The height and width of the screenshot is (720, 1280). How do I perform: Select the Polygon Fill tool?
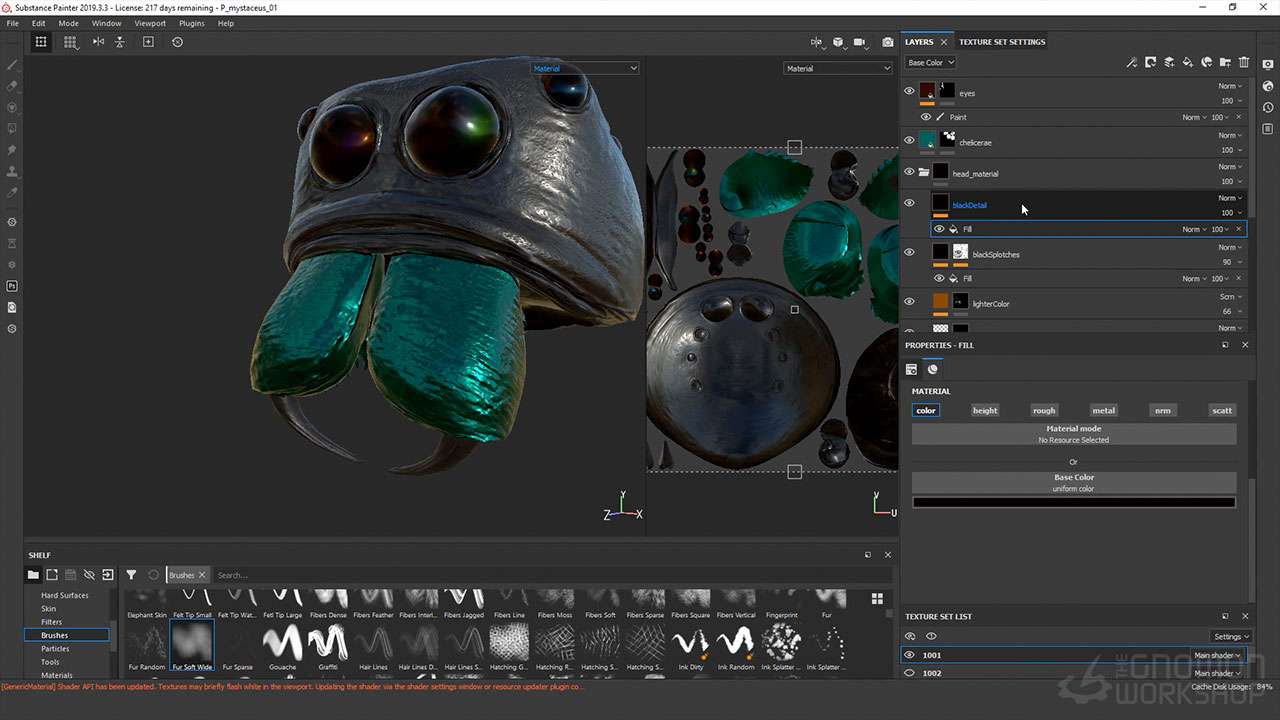(x=12, y=128)
